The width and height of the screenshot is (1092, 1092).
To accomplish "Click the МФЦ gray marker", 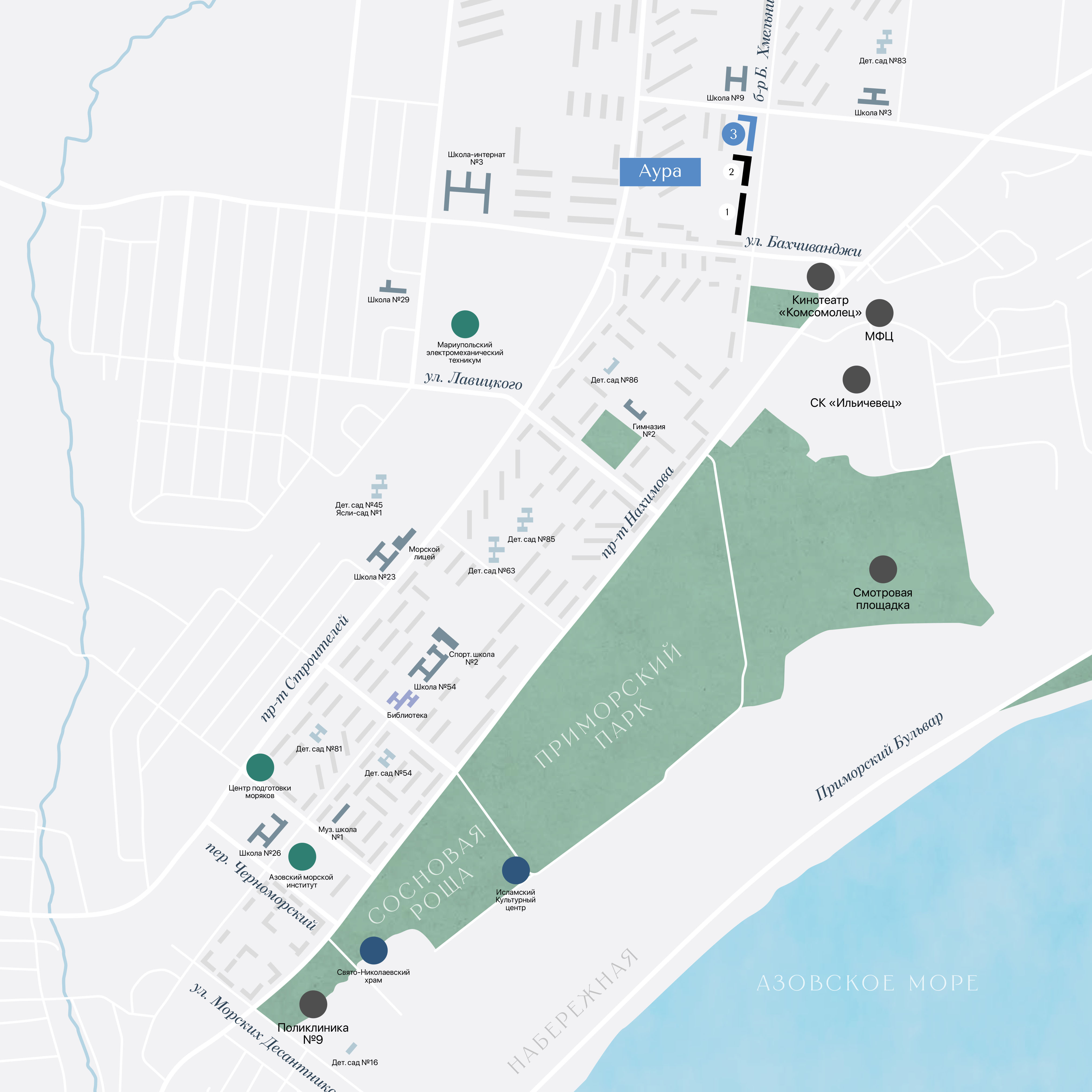I will [x=879, y=313].
